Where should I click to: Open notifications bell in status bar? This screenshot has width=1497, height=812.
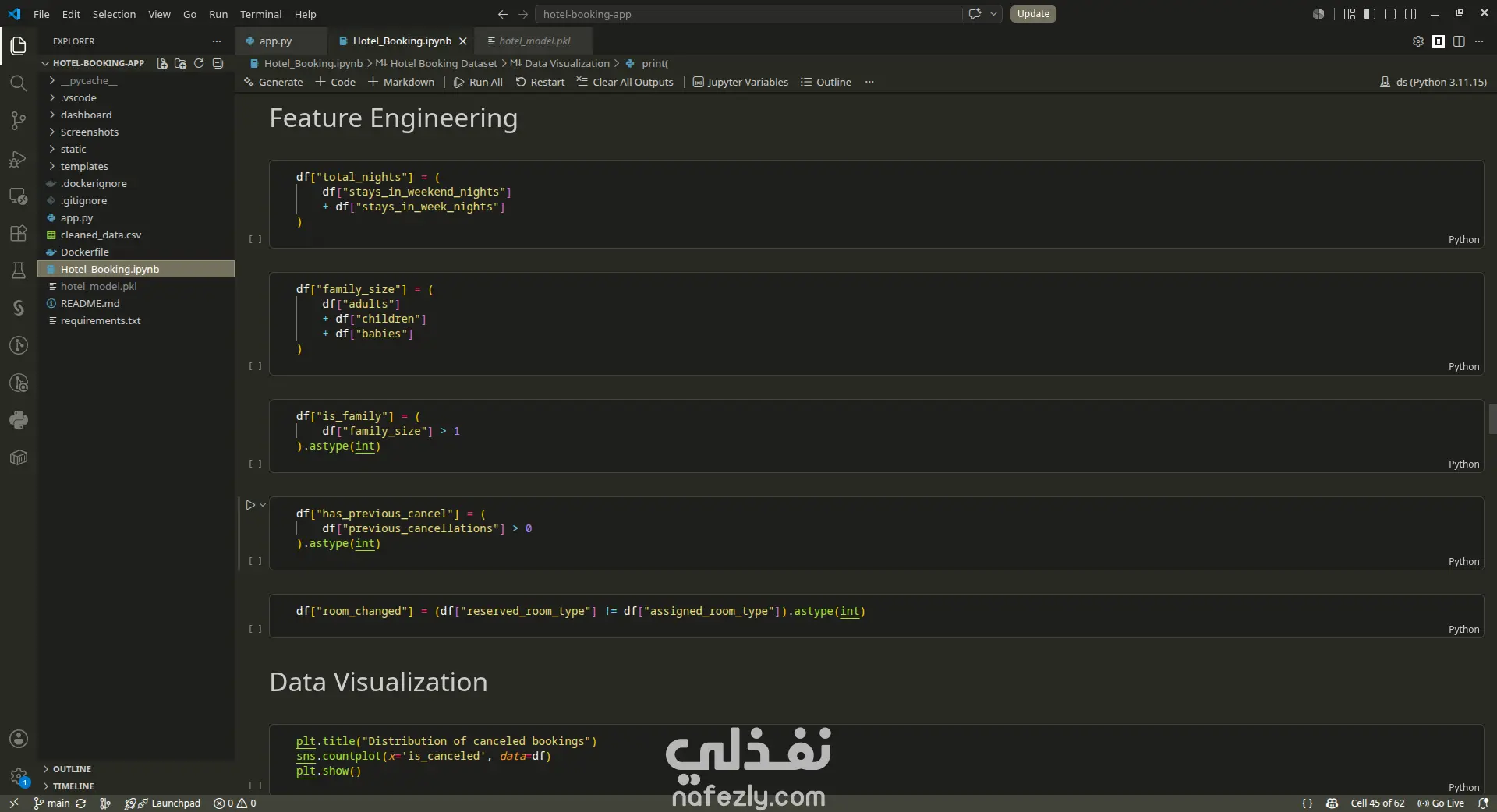(x=1483, y=803)
